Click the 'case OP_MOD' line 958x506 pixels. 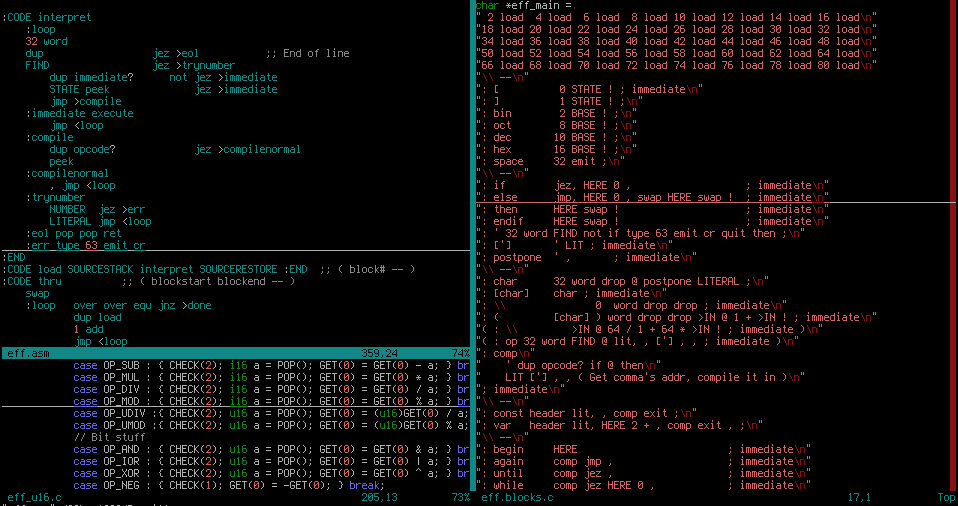tap(271, 402)
